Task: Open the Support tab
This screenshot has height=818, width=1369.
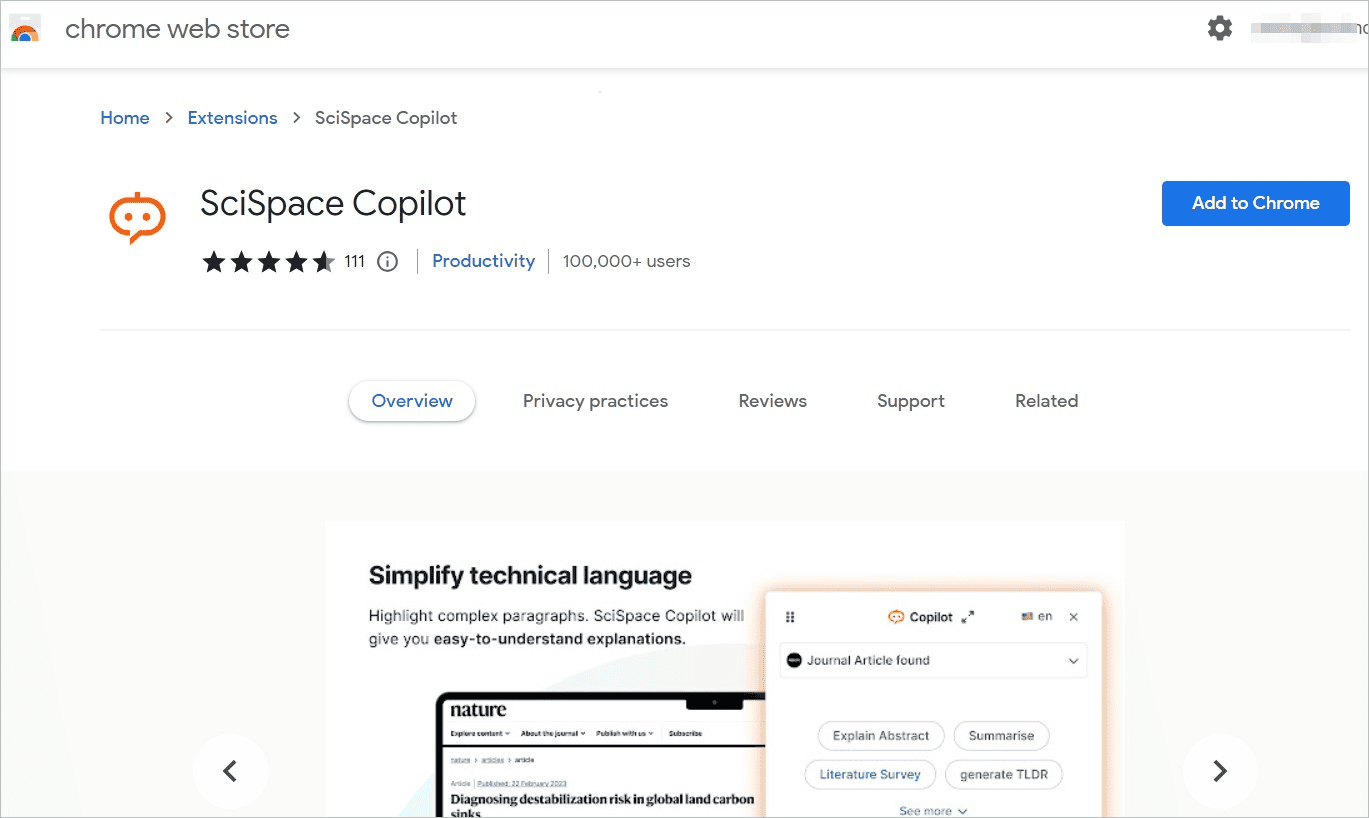Action: pos(911,401)
